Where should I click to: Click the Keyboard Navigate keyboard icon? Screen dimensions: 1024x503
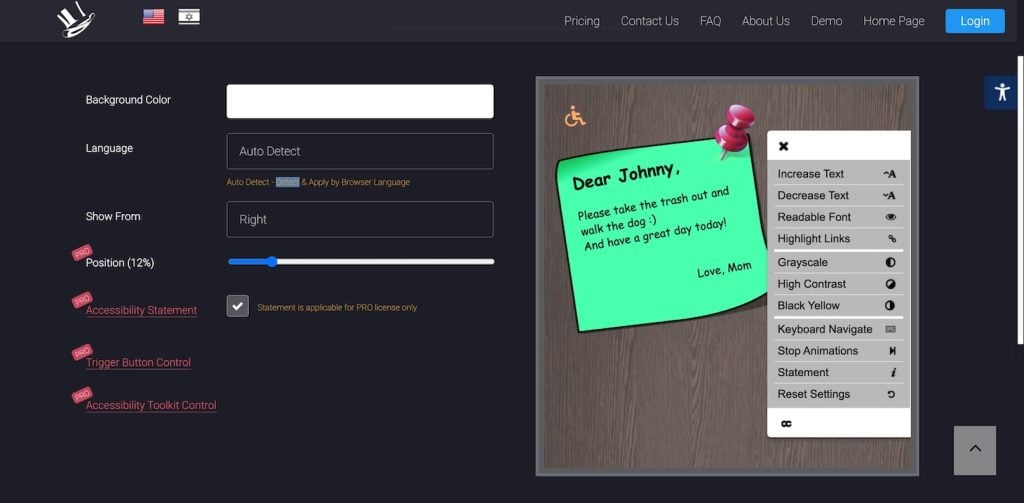click(x=891, y=329)
